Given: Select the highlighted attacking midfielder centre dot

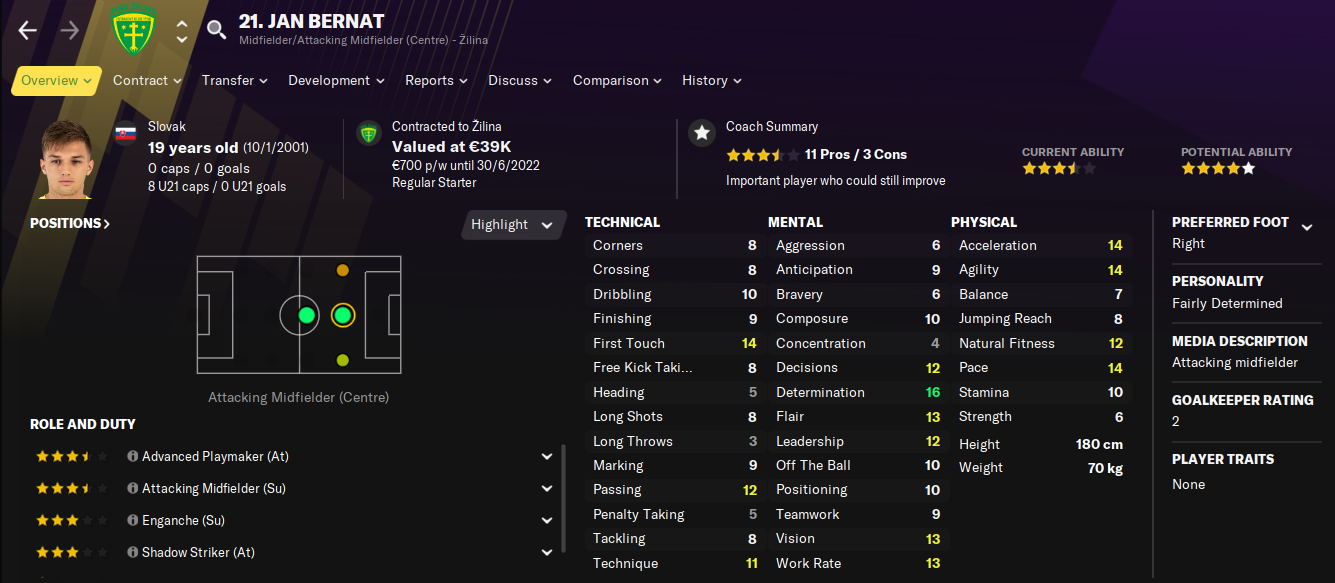Looking at the screenshot, I should [x=343, y=316].
